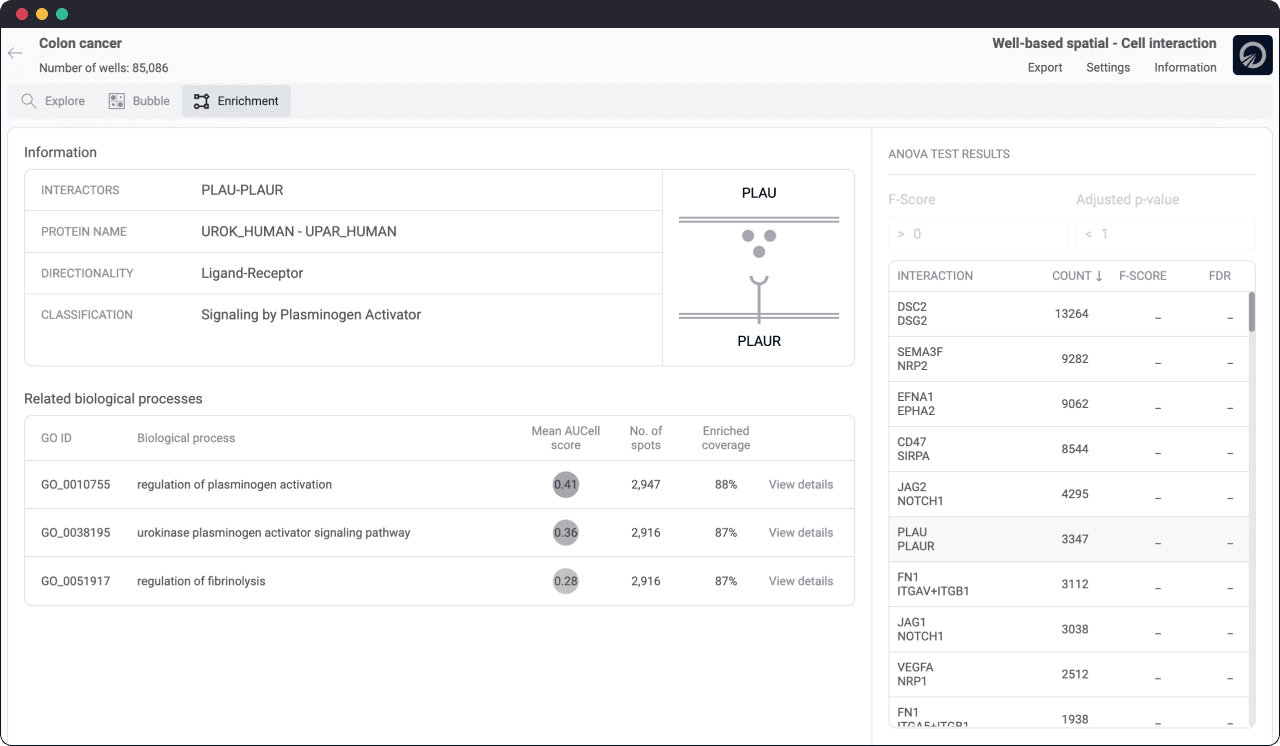Sort by COUNT column arrow
Image resolution: width=1280 pixels, height=746 pixels.
(1099, 276)
